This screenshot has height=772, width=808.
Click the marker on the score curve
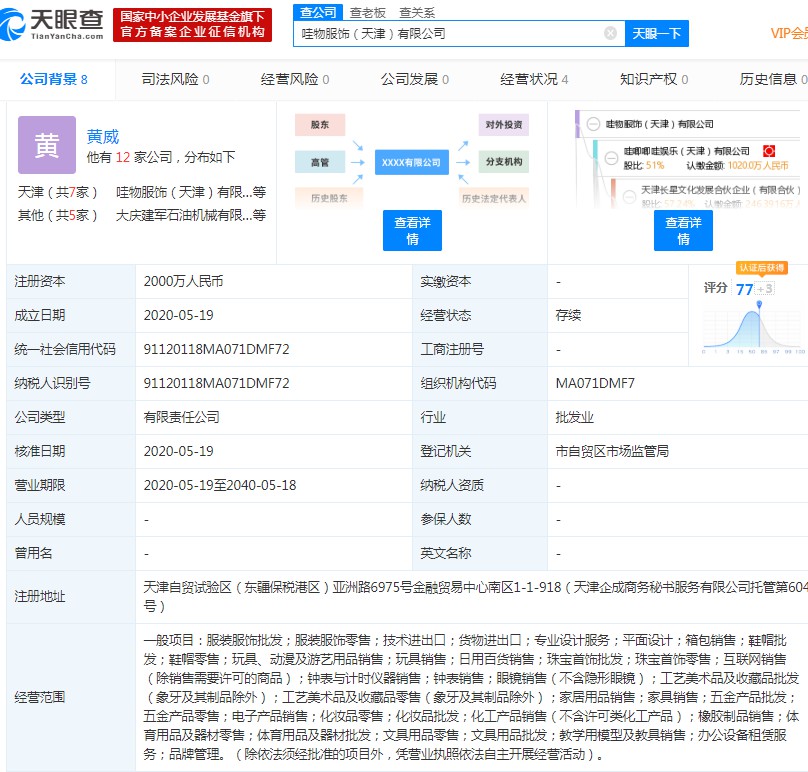tap(759, 304)
